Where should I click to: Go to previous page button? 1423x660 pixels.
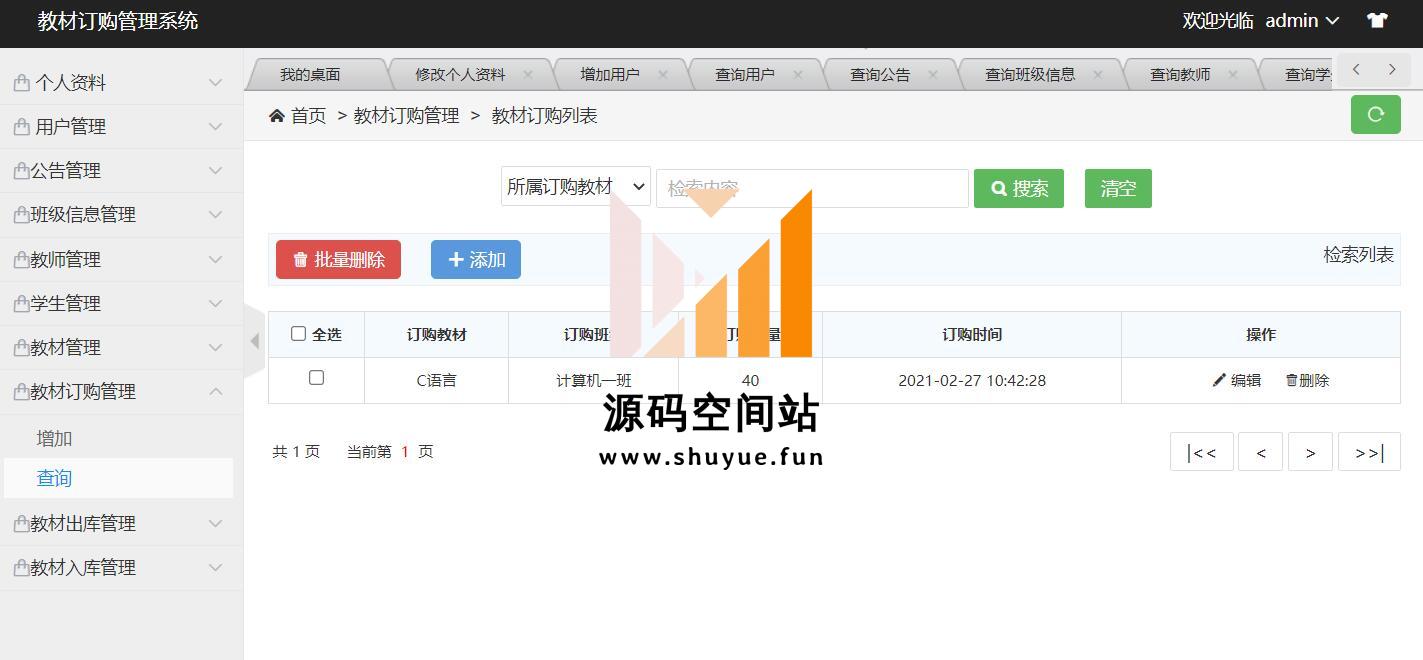pyautogui.click(x=1260, y=452)
